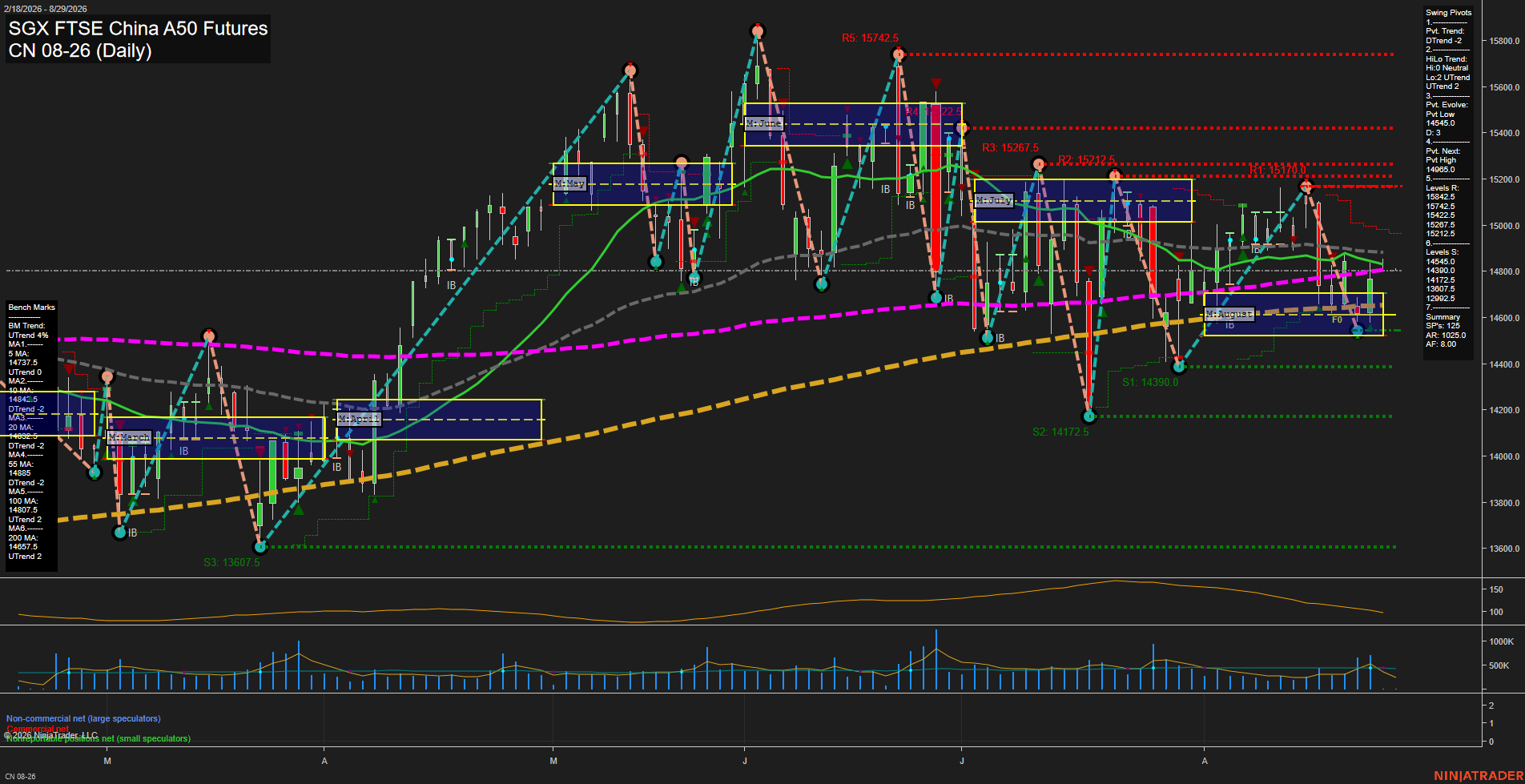Click the 15800.0 price axis label
Viewport: 1525px width, 784px height.
click(1503, 41)
